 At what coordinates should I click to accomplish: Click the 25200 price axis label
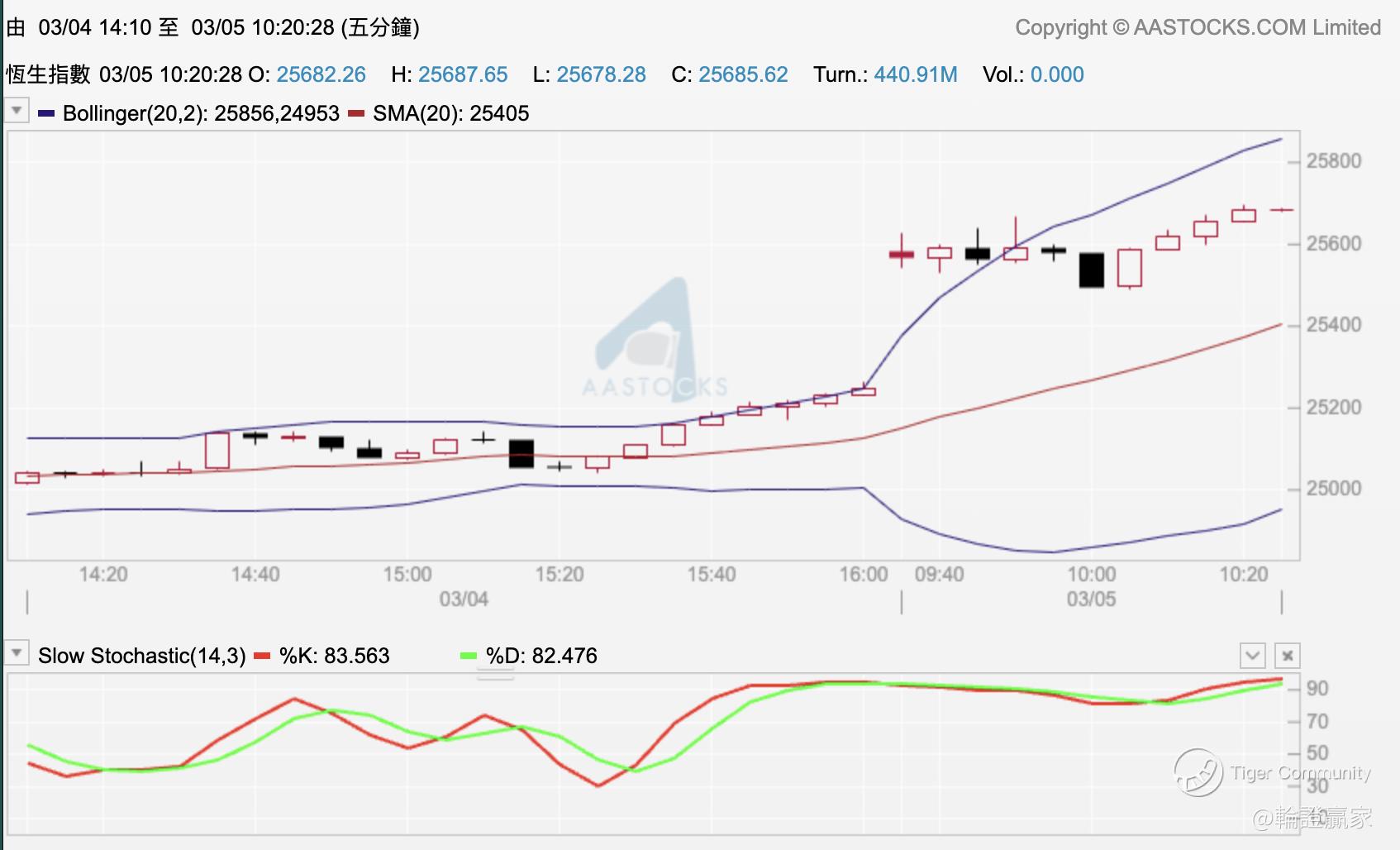pos(1333,407)
